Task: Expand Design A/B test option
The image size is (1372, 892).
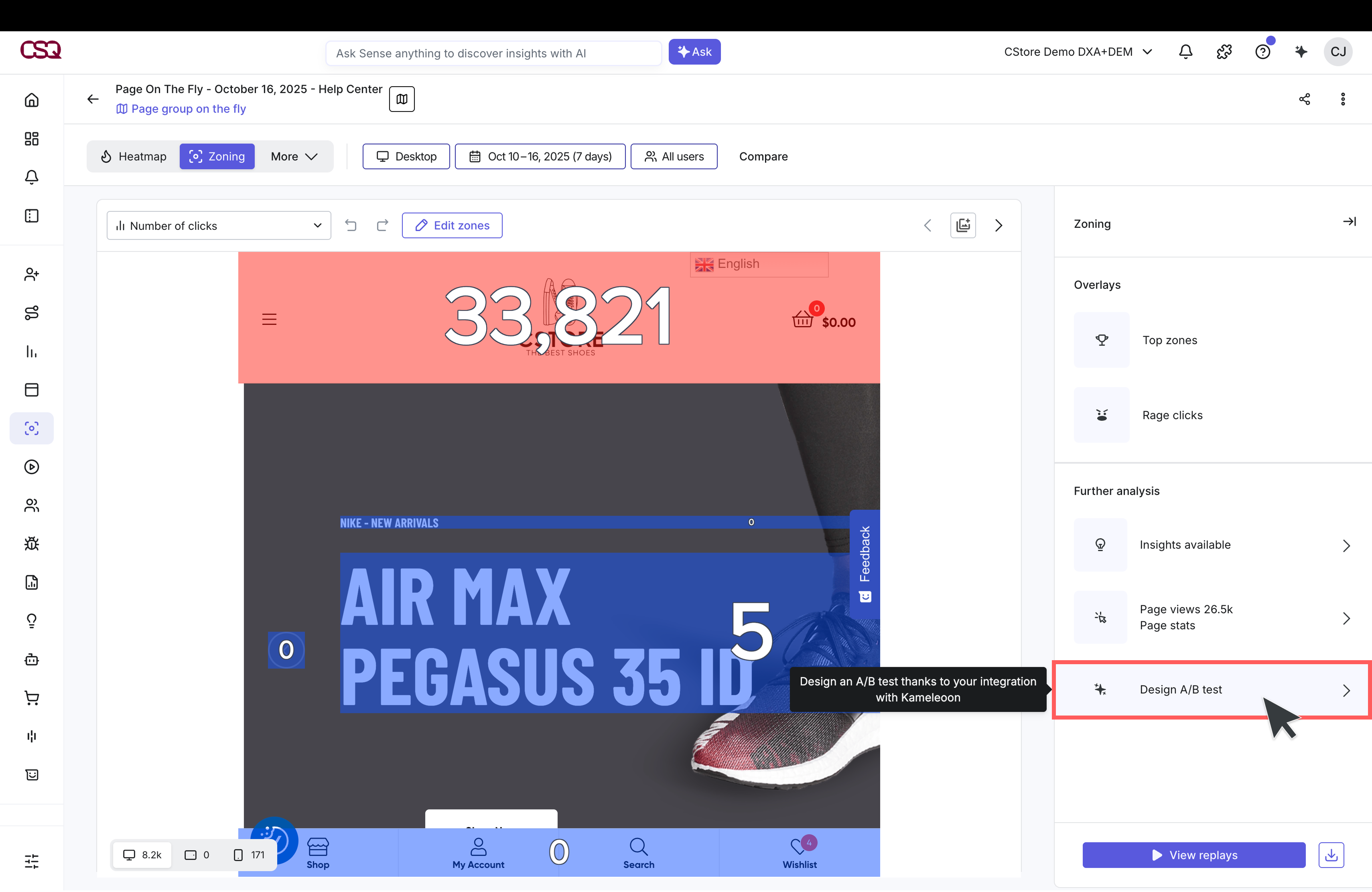Action: 1213,690
